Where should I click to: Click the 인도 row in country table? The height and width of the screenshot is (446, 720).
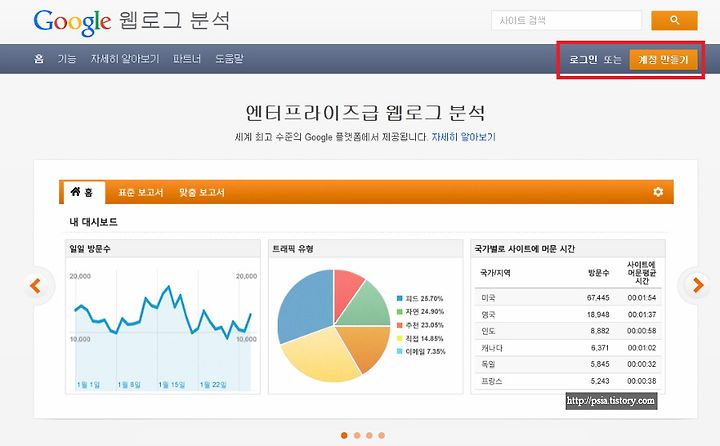click(x=568, y=331)
